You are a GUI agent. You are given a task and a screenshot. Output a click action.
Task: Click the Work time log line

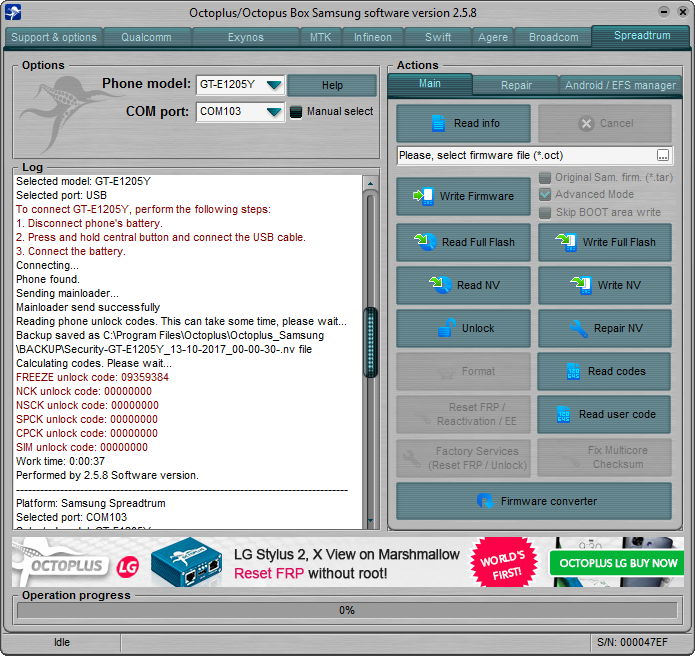click(x=60, y=461)
